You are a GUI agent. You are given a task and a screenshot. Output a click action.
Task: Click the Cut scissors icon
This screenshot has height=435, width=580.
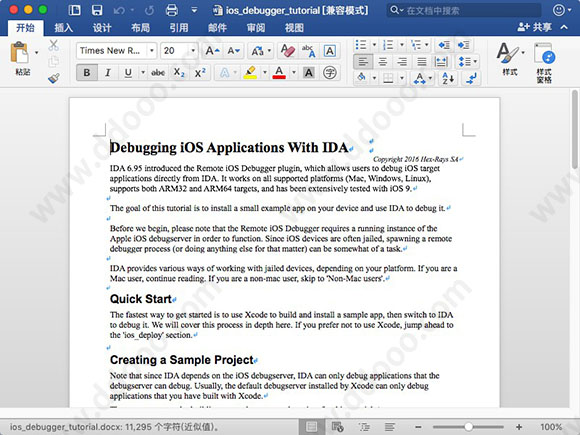pos(54,45)
